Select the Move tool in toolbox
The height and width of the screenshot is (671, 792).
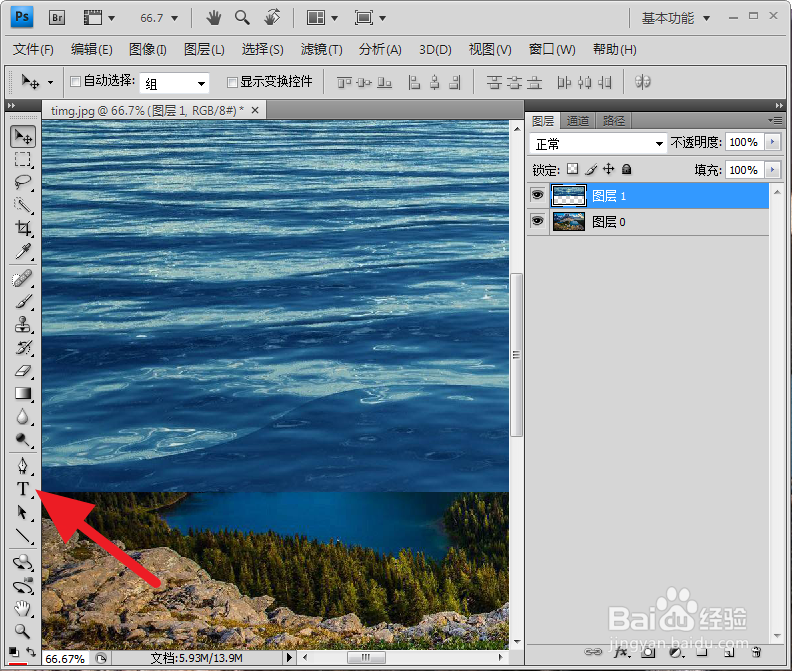(23, 136)
